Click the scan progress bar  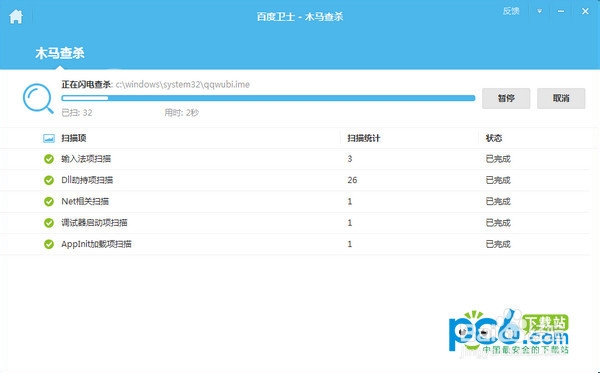(x=268, y=98)
